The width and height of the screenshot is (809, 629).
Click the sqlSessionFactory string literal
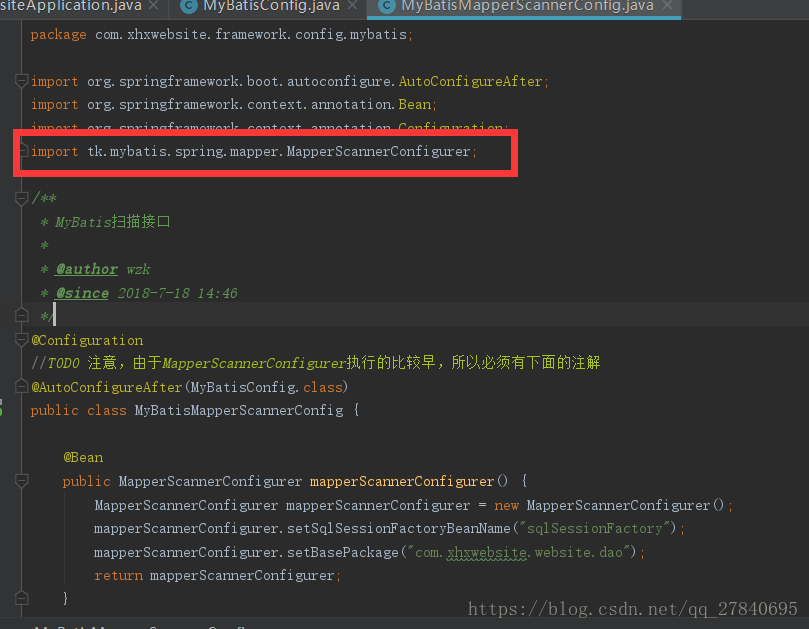tap(596, 528)
